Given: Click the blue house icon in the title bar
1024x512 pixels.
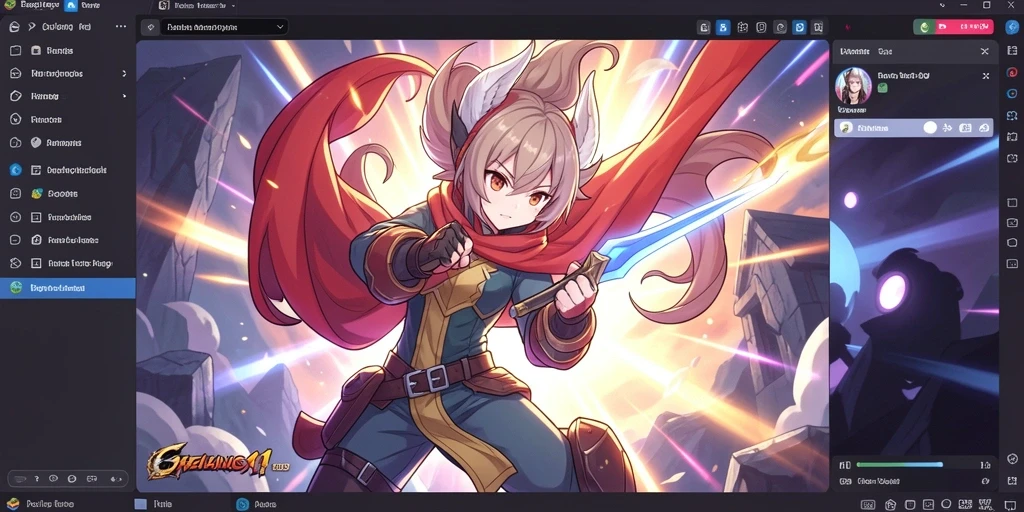Looking at the screenshot, I should pos(71,5).
